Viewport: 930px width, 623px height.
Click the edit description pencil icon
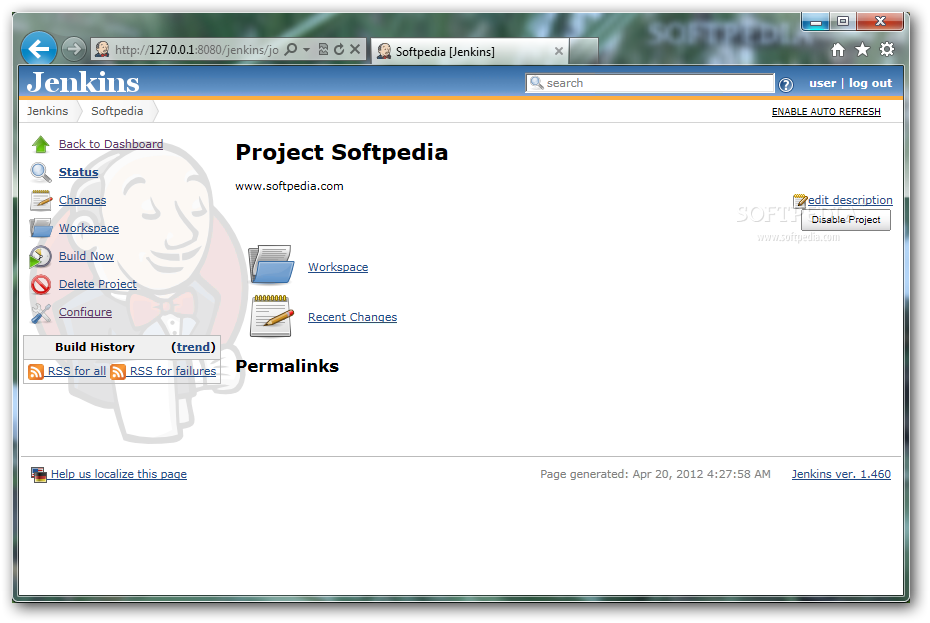pyautogui.click(x=800, y=201)
